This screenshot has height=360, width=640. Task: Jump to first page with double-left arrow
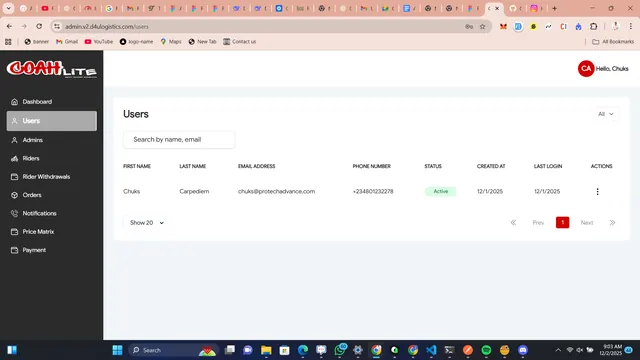pos(513,222)
